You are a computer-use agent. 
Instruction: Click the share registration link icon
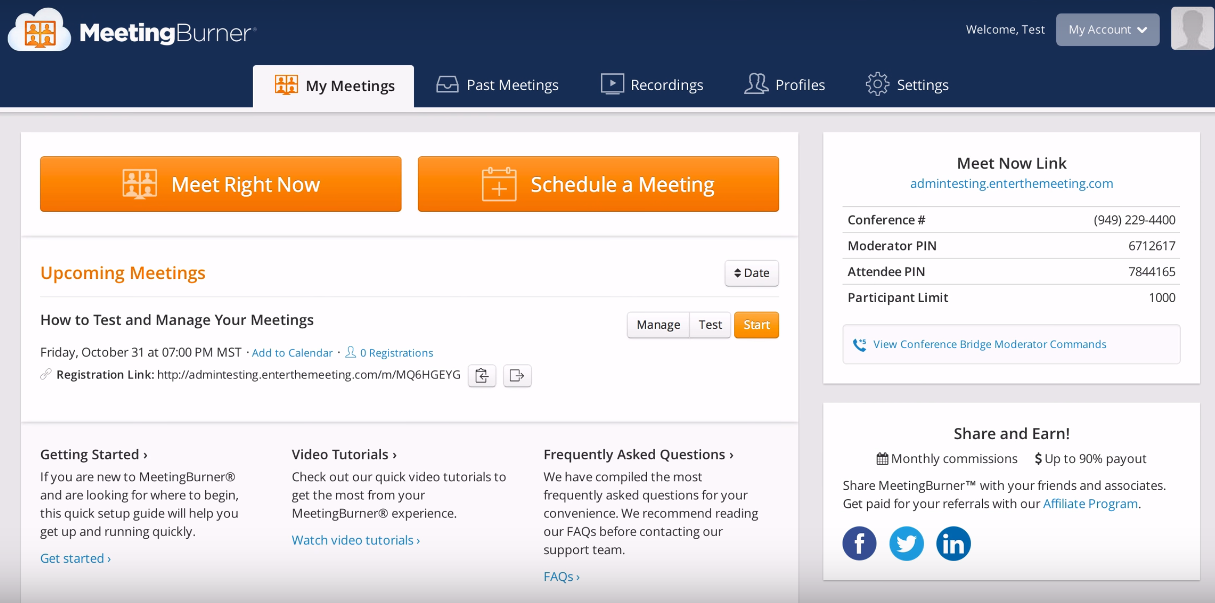pos(517,376)
